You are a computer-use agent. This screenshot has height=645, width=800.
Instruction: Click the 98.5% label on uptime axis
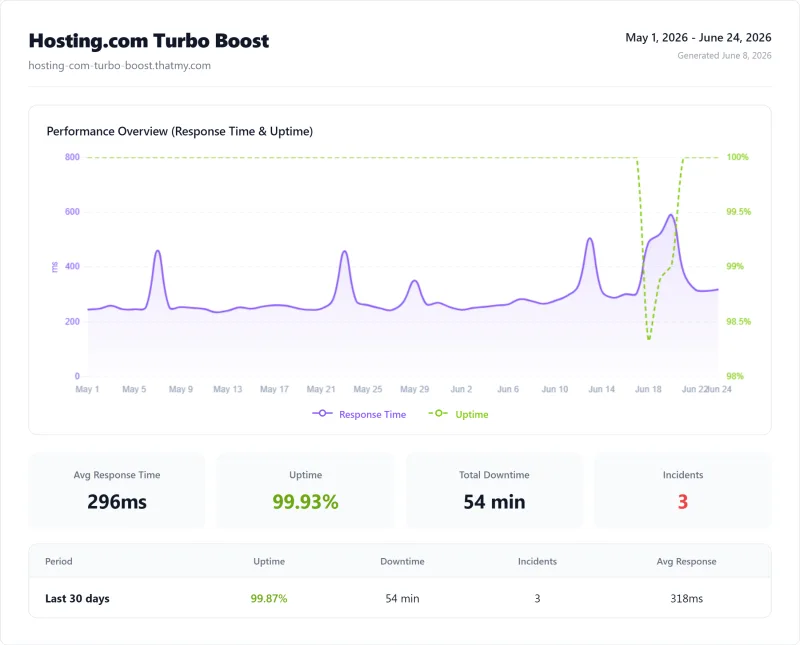click(738, 321)
